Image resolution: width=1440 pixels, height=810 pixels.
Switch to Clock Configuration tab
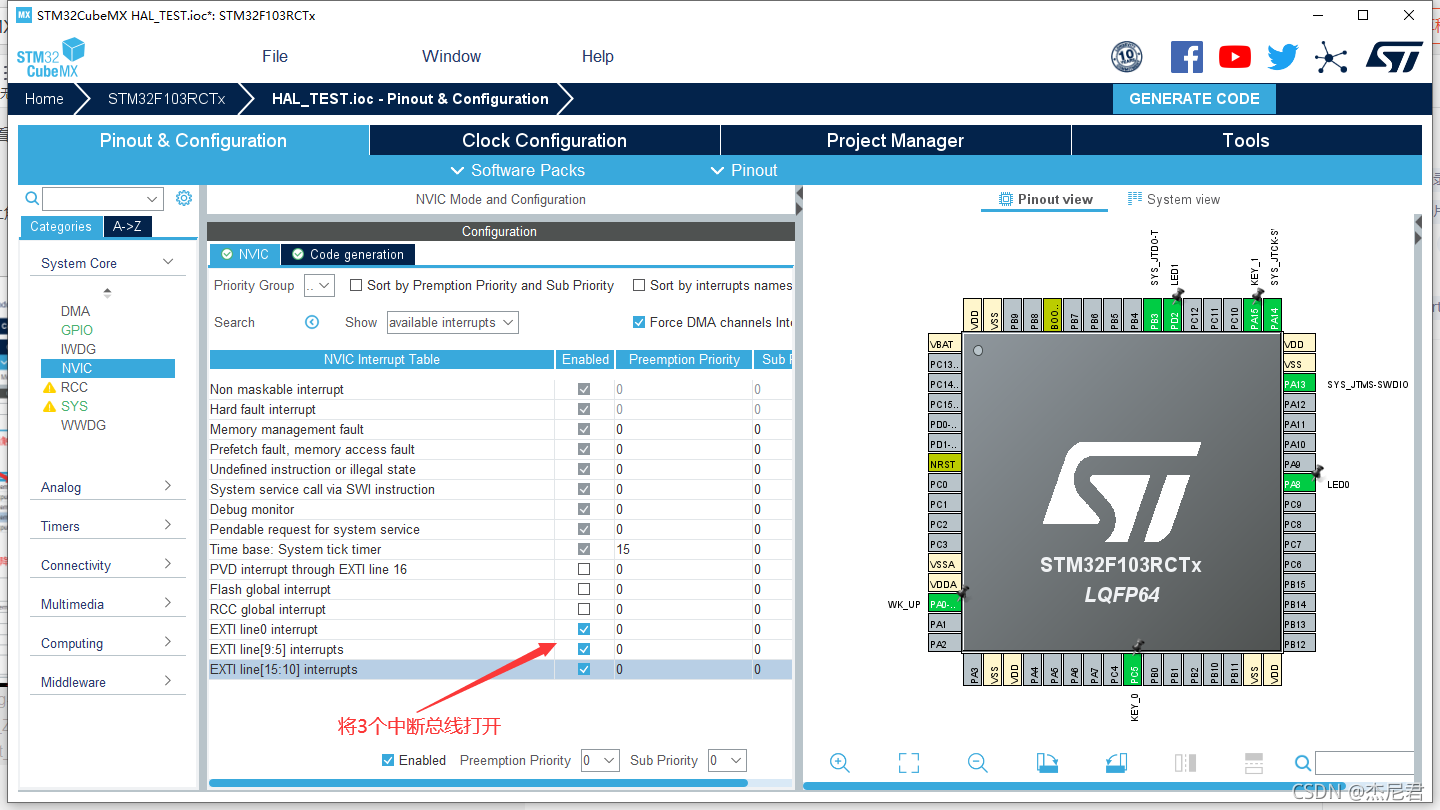545,140
